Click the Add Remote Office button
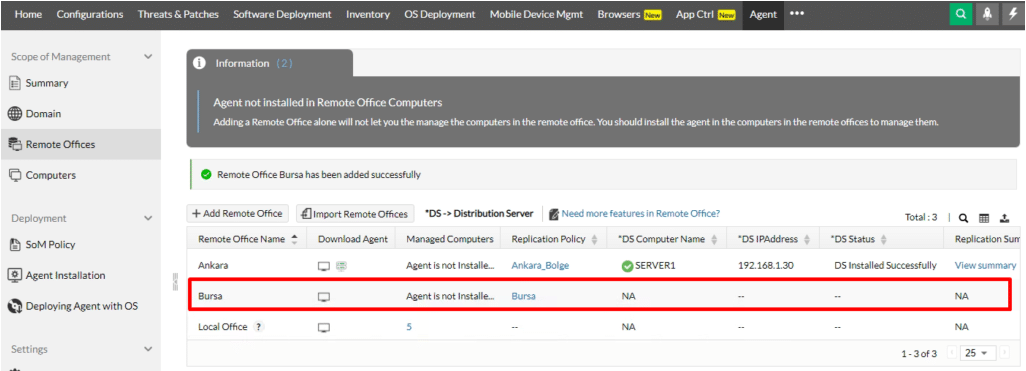The image size is (1026, 371). pyautogui.click(x=238, y=213)
